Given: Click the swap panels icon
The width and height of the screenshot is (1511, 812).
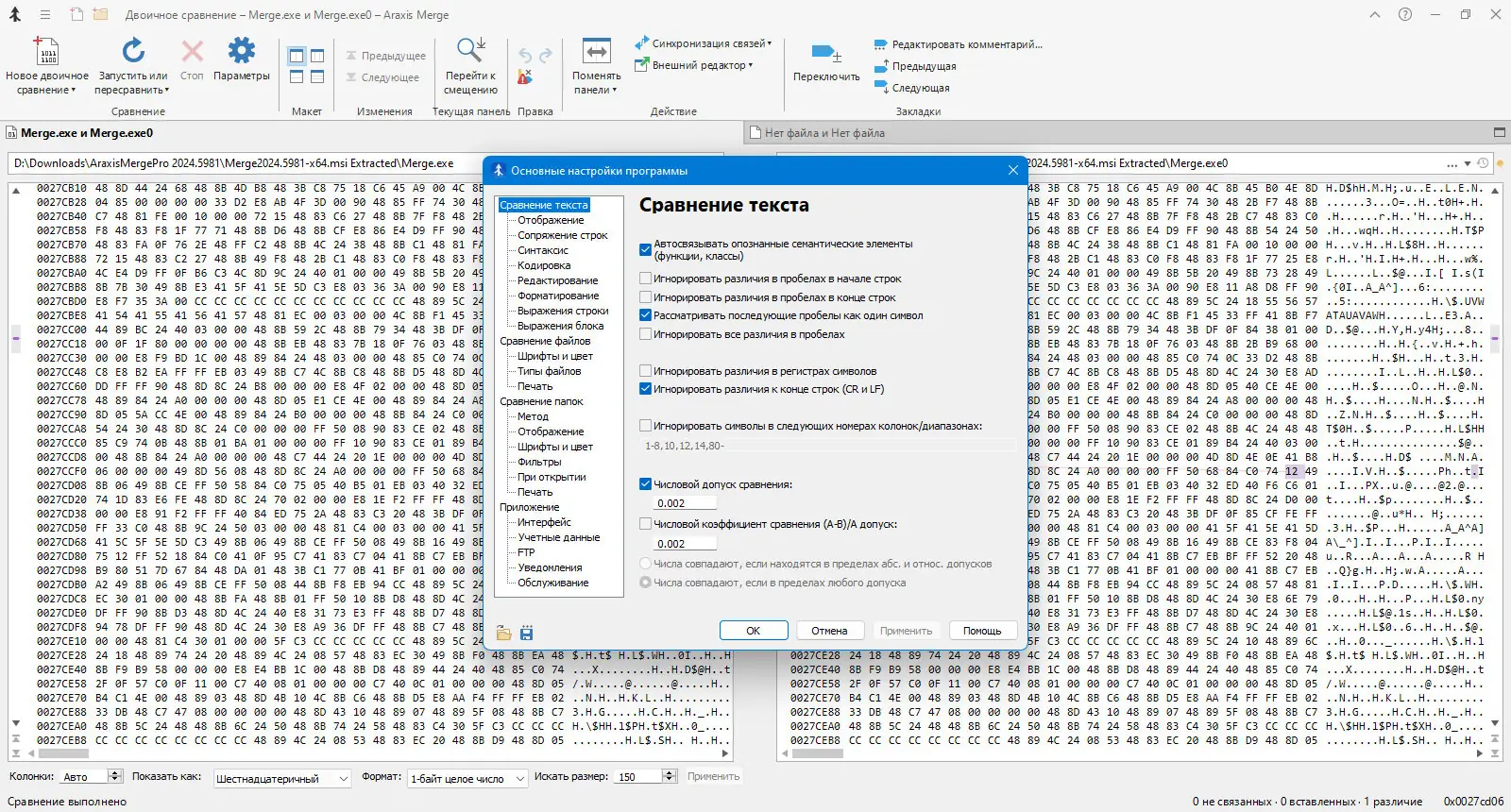Looking at the screenshot, I should (x=596, y=51).
